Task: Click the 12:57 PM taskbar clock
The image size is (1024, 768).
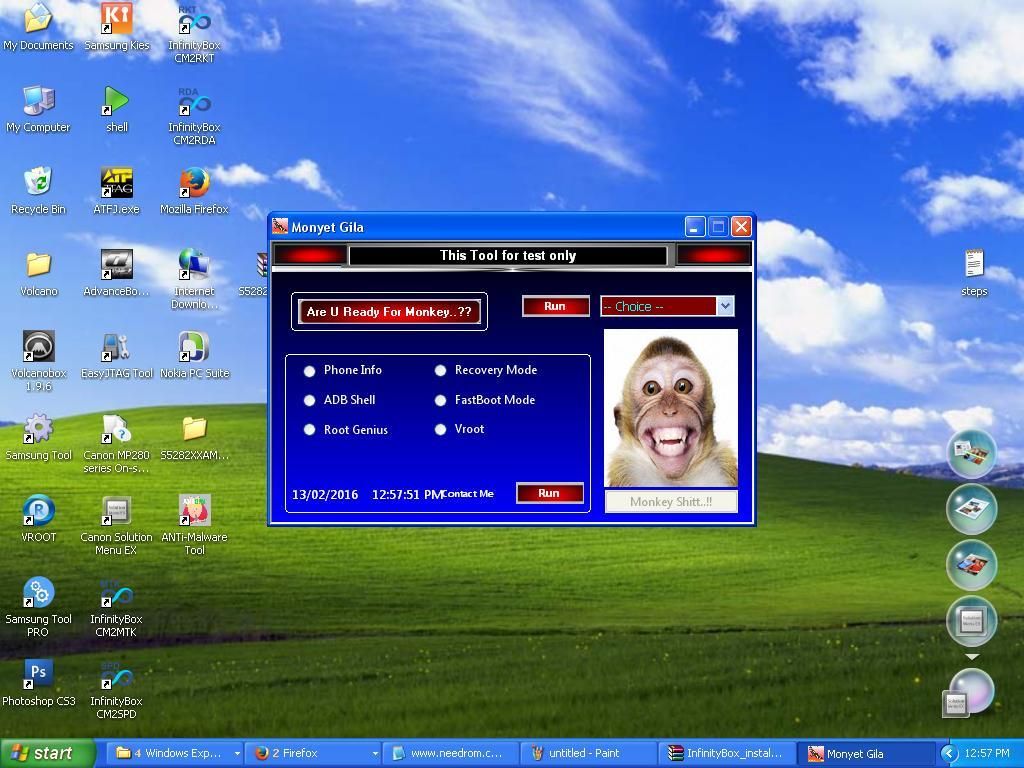Action: [987, 754]
